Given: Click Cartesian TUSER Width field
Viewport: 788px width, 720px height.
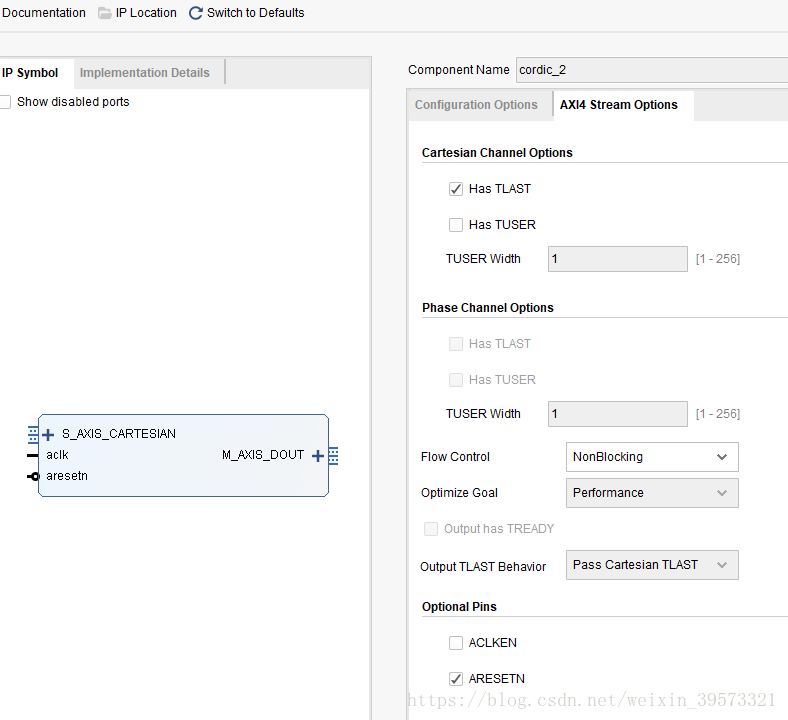Looking at the screenshot, I should 618,259.
